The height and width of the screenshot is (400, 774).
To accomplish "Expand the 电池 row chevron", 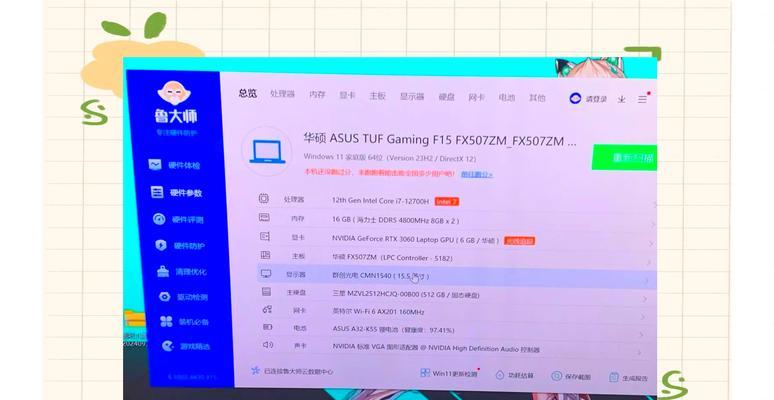I will coord(641,335).
